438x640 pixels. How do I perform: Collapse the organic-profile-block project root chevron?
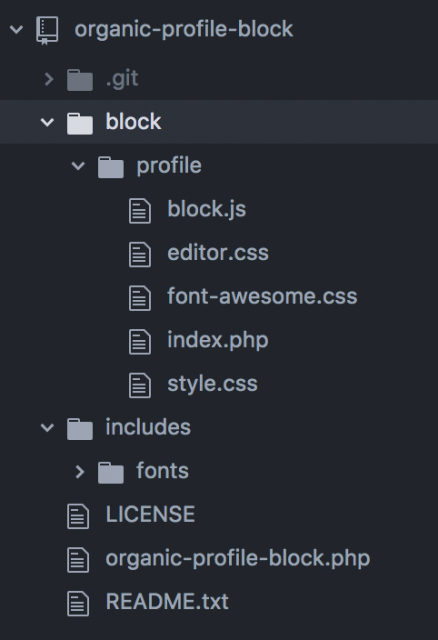click(16, 29)
